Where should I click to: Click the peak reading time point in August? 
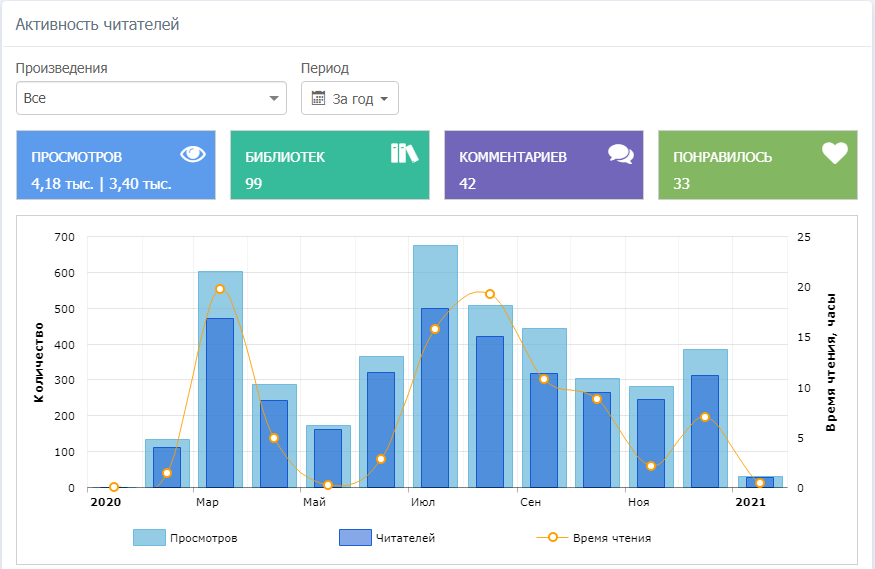(490, 294)
